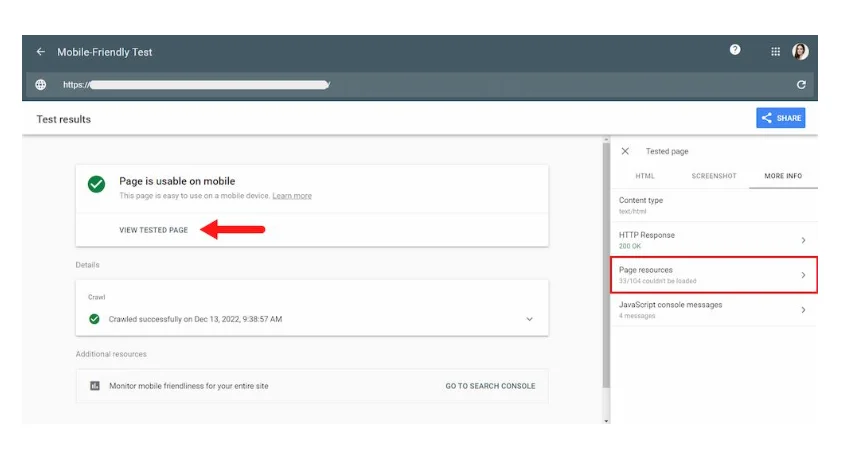Click the 200 OK status text
The image size is (863, 460).
coord(630,246)
